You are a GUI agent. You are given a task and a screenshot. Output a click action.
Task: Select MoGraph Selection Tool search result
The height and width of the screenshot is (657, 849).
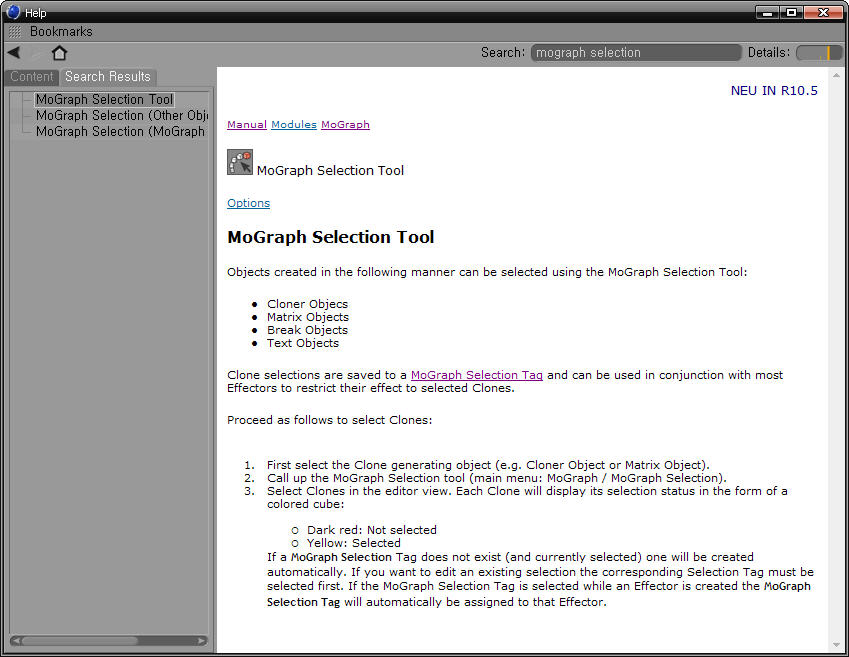[105, 100]
